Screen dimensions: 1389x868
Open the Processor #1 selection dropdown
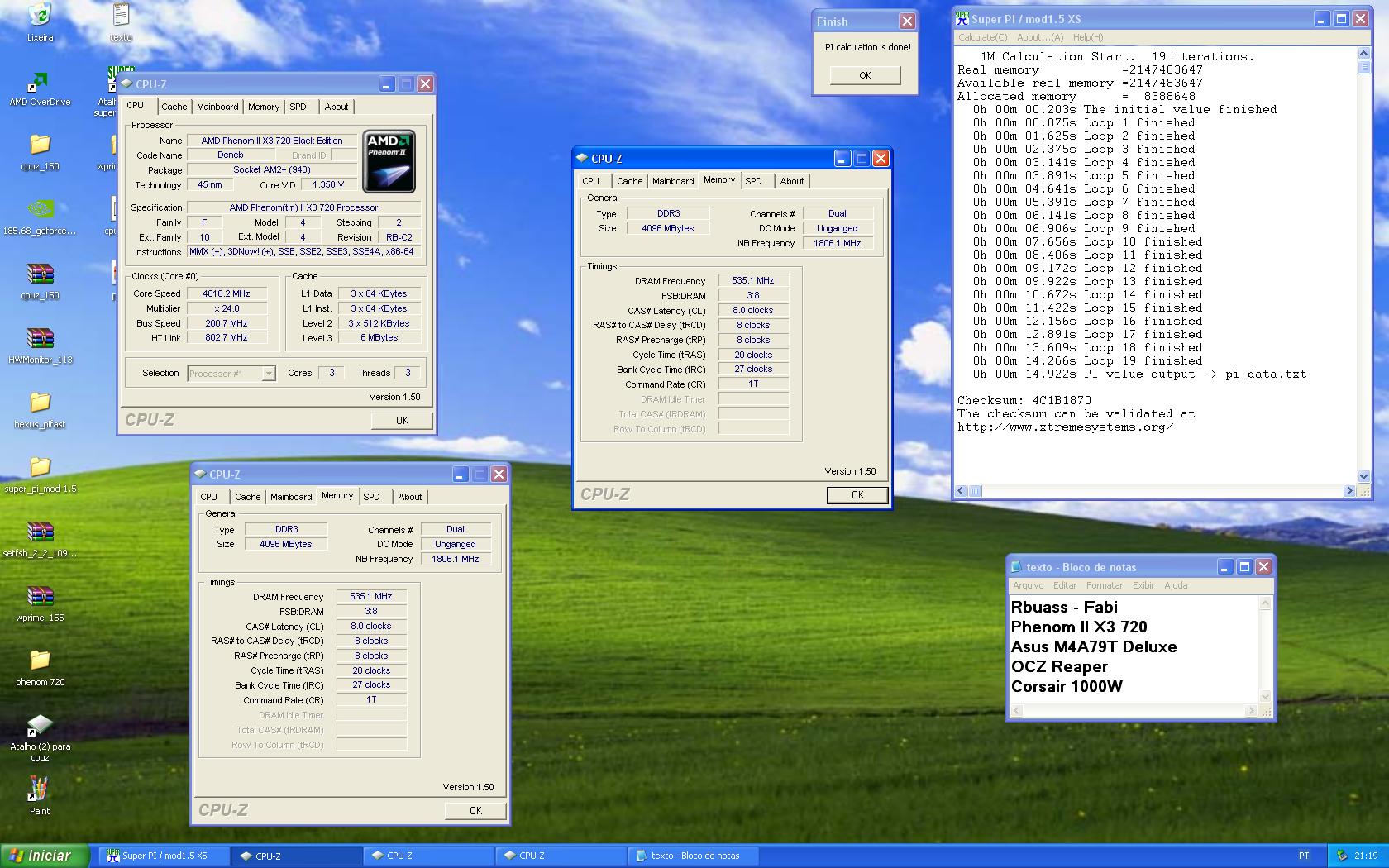(269, 374)
